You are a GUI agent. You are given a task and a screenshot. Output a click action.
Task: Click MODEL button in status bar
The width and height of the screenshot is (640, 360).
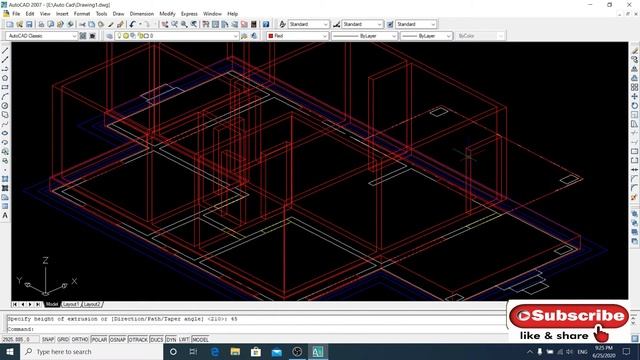point(200,339)
